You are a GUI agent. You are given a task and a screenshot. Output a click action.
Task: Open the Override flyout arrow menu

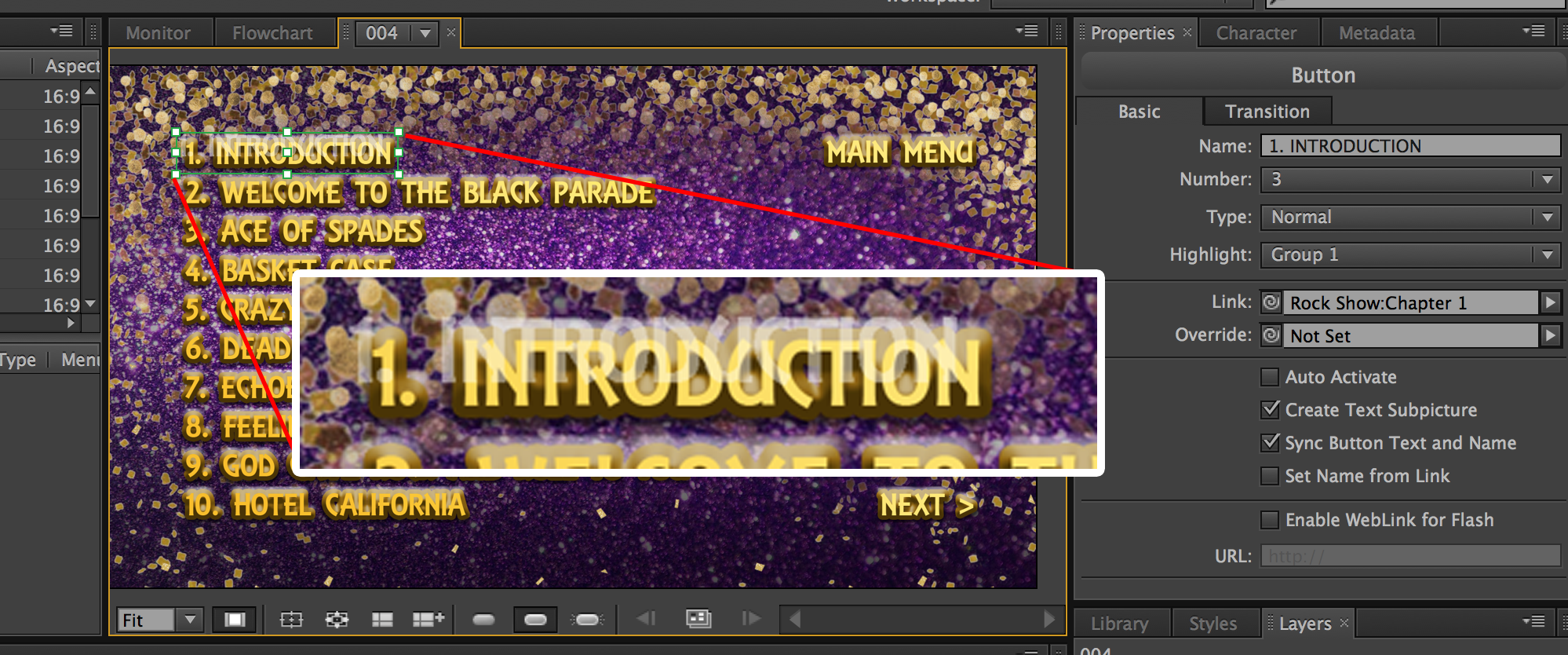pyautogui.click(x=1550, y=335)
